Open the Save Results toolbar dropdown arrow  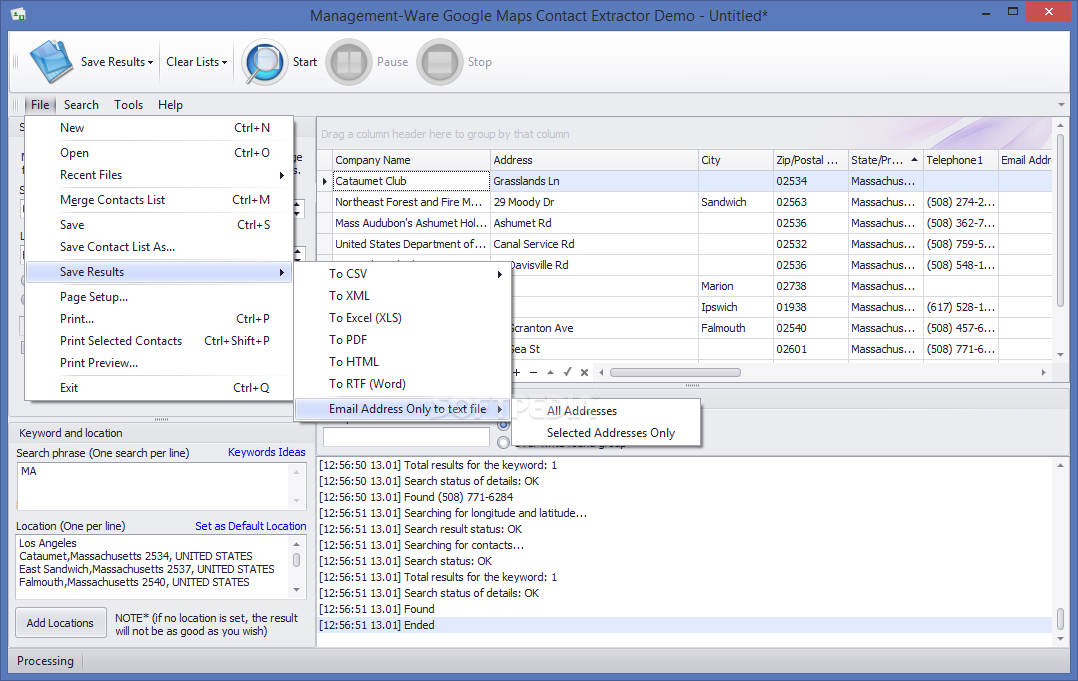click(151, 63)
